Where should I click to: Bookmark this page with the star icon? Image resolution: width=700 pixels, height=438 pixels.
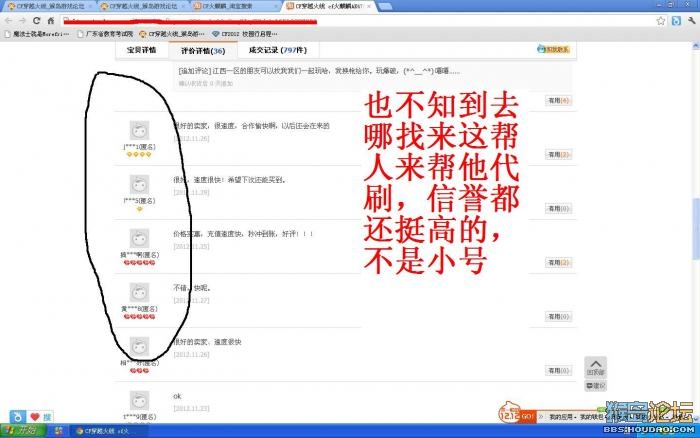point(661,21)
